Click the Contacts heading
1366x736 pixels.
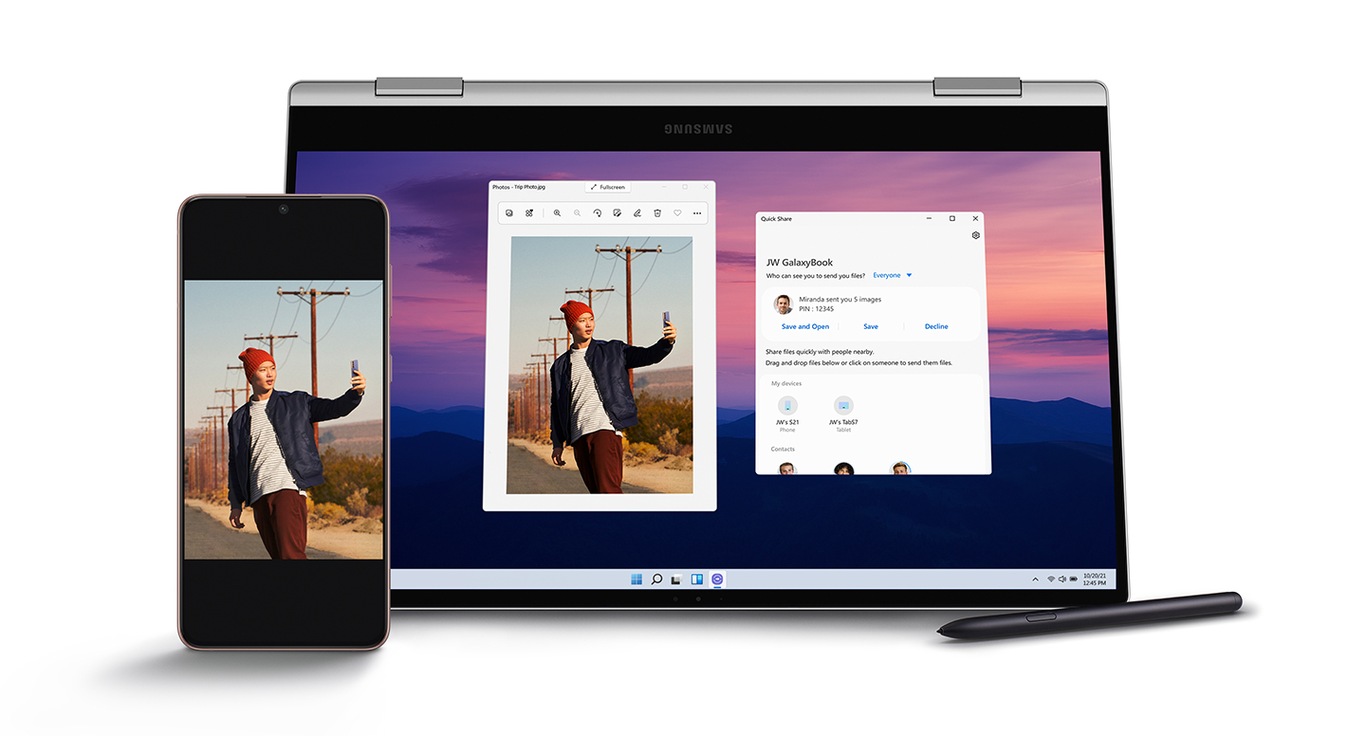point(783,449)
